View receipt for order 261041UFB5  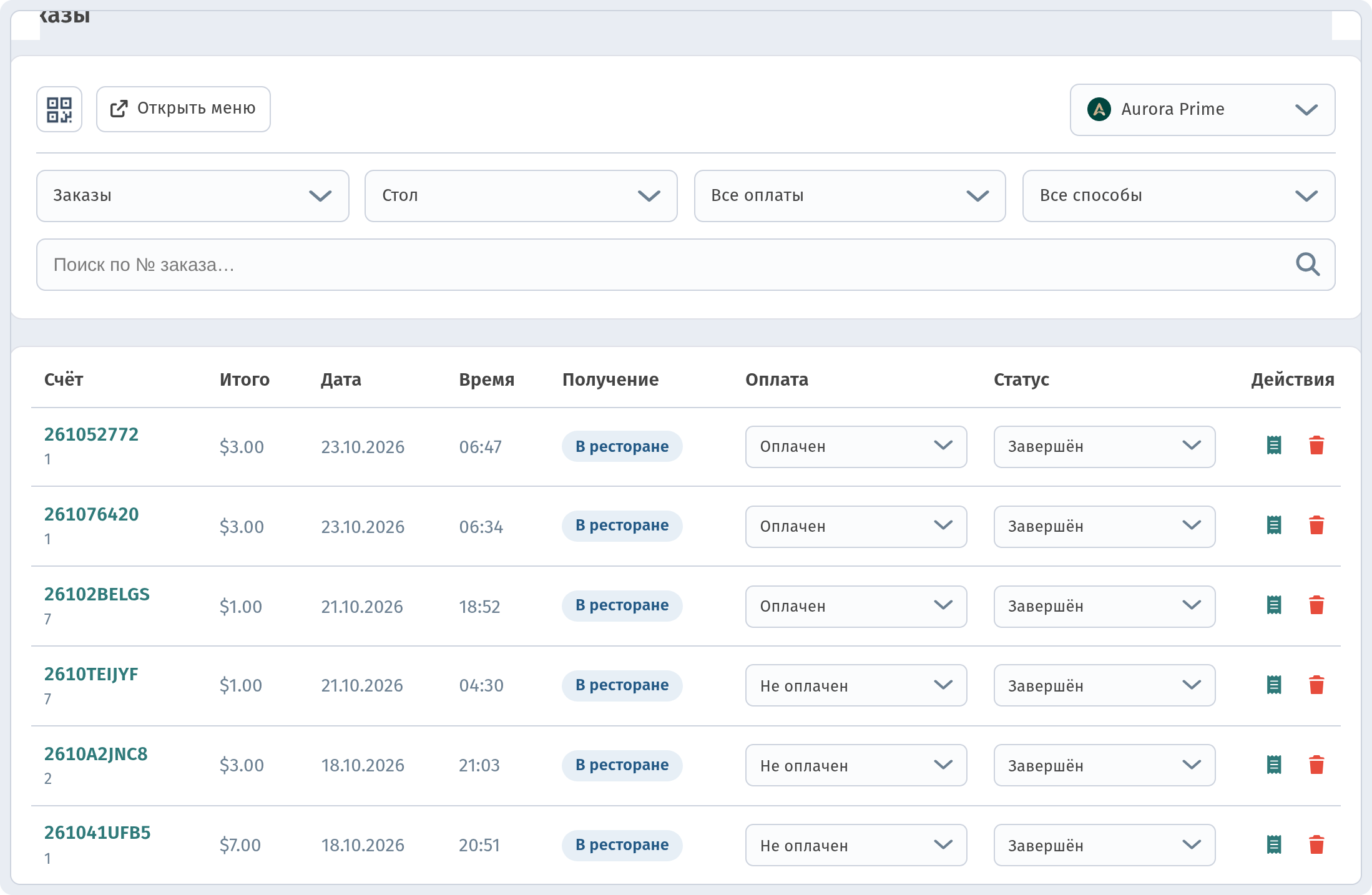pyautogui.click(x=1274, y=845)
